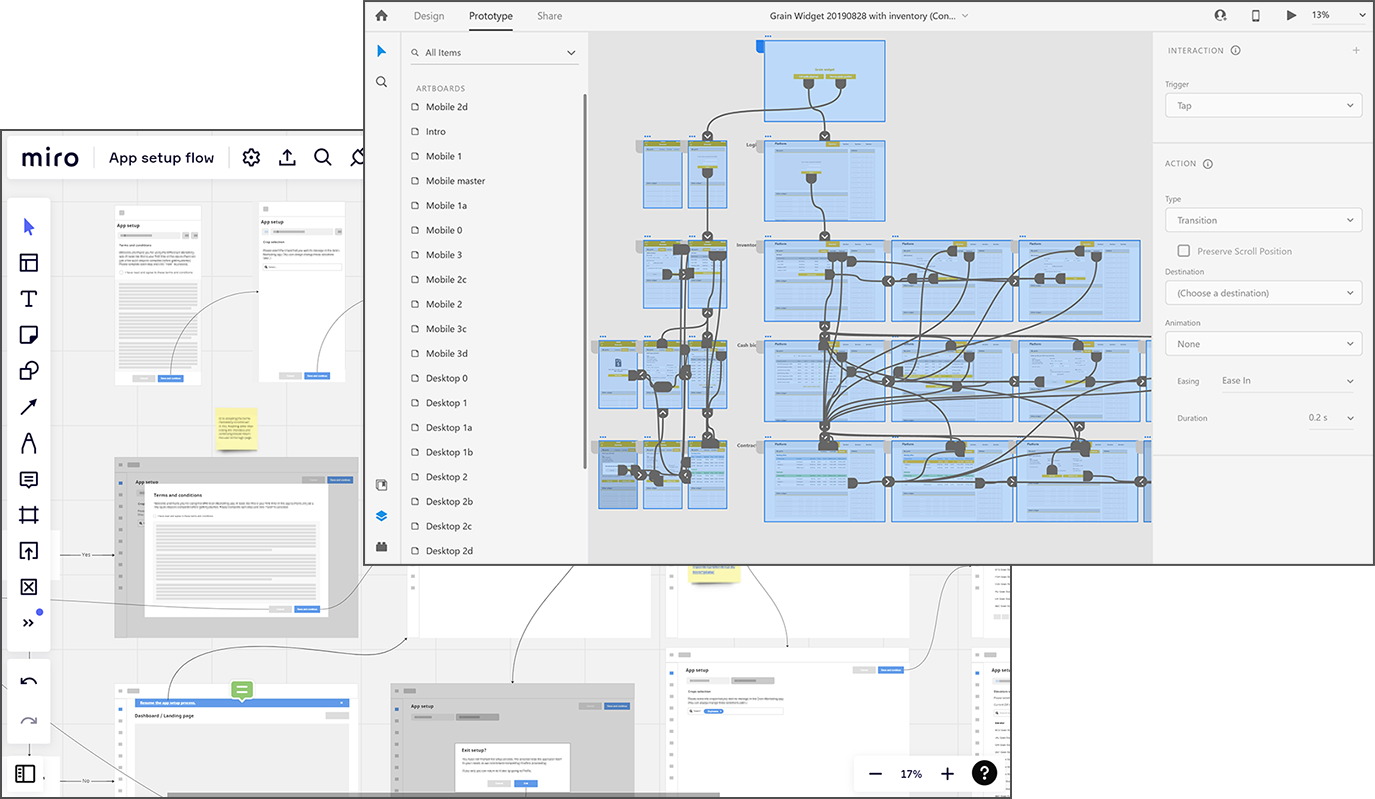Start the desktop preview with the Play icon
The height and width of the screenshot is (799, 1375).
[1291, 15]
